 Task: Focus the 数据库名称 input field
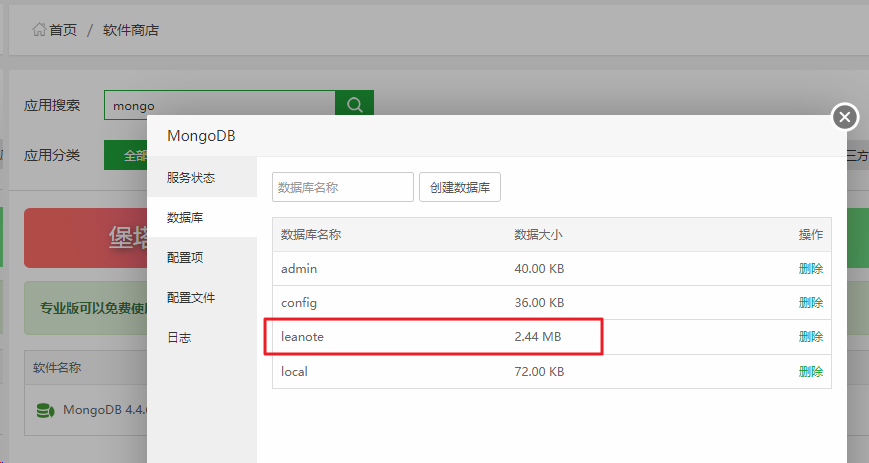pyautogui.click(x=343, y=187)
